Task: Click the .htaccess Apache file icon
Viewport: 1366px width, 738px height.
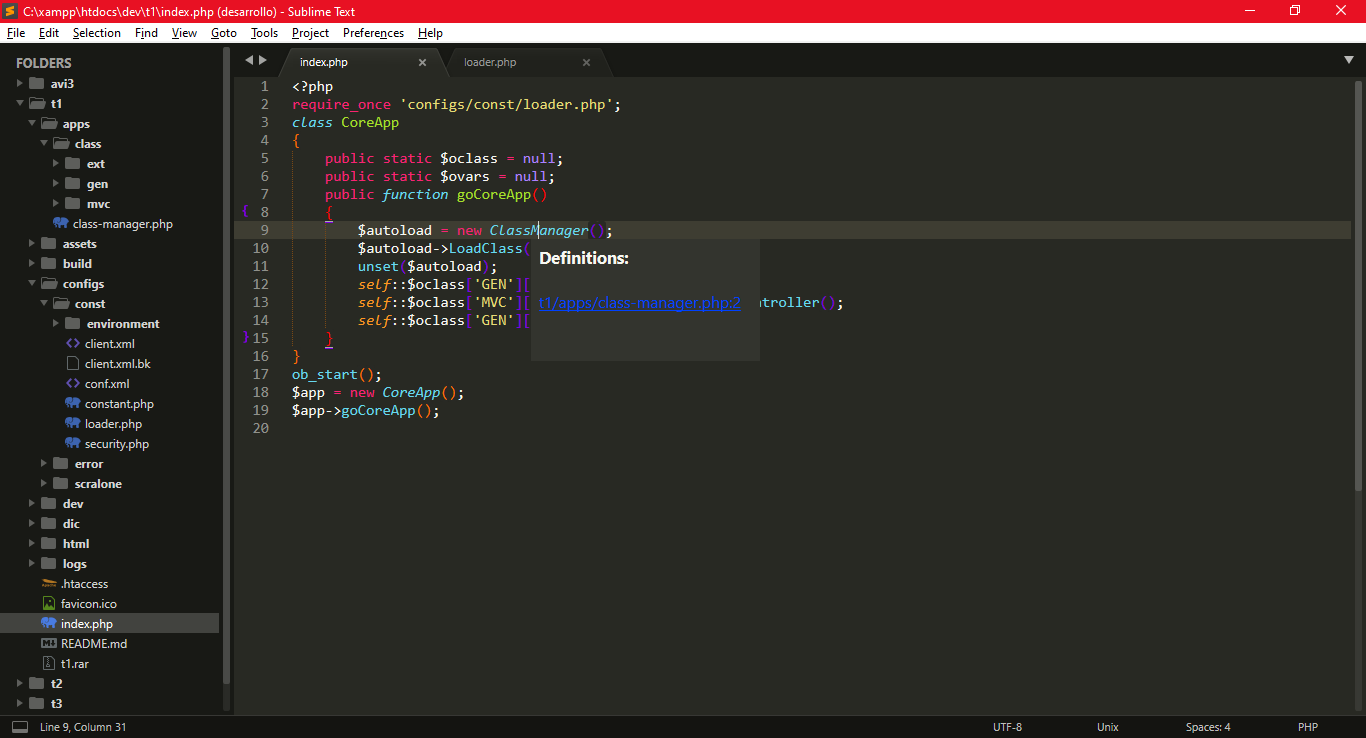Action: (49, 583)
